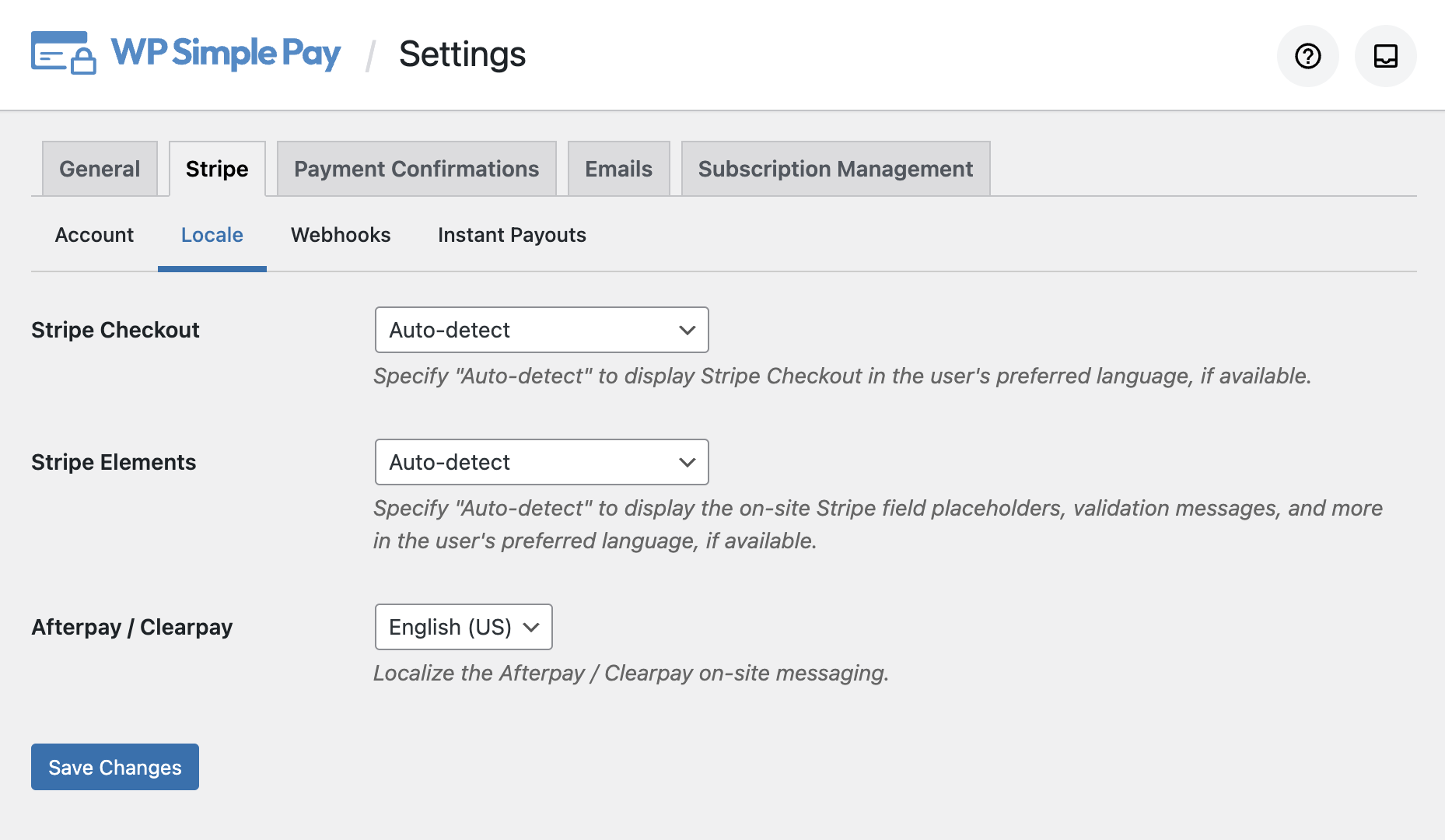This screenshot has height=840, width=1445.
Task: Click the inbox notifications icon
Action: click(1385, 55)
